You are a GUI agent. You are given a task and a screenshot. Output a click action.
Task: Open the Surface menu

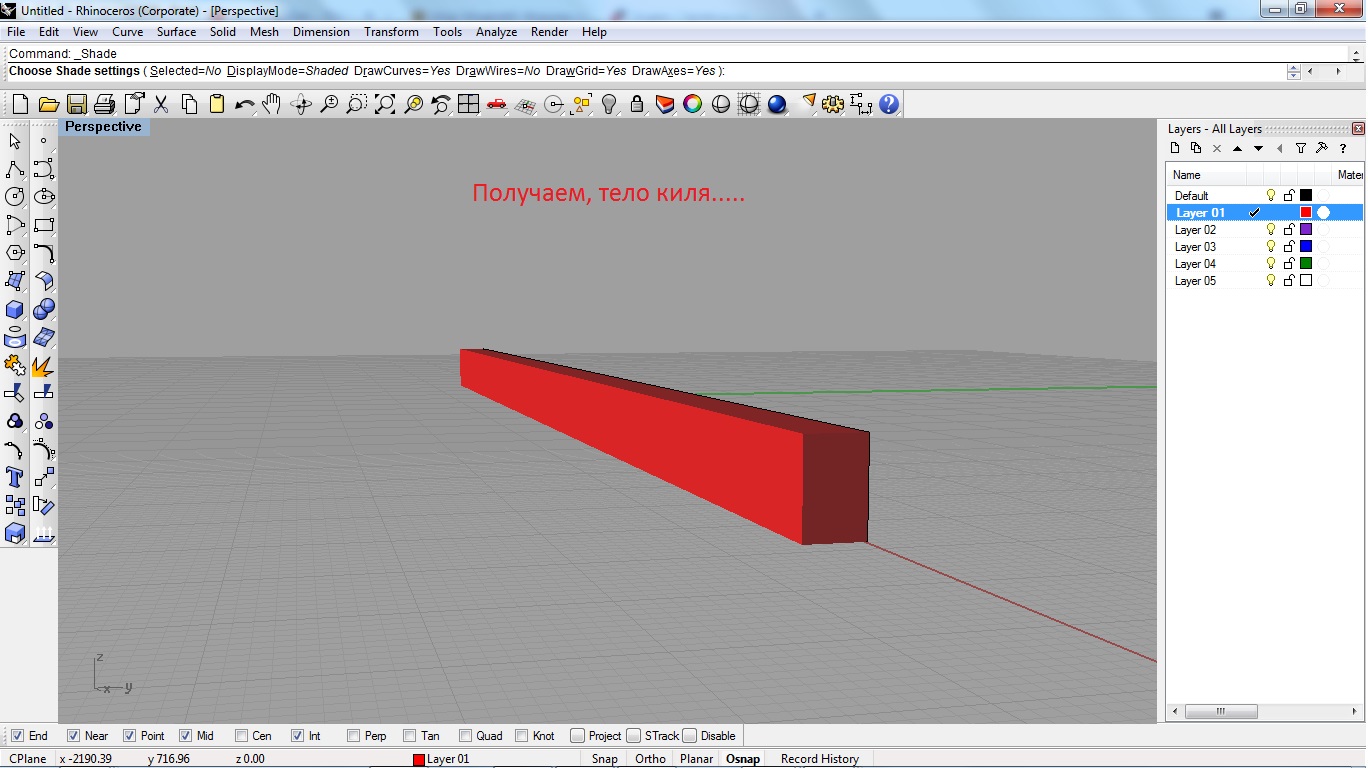(176, 32)
